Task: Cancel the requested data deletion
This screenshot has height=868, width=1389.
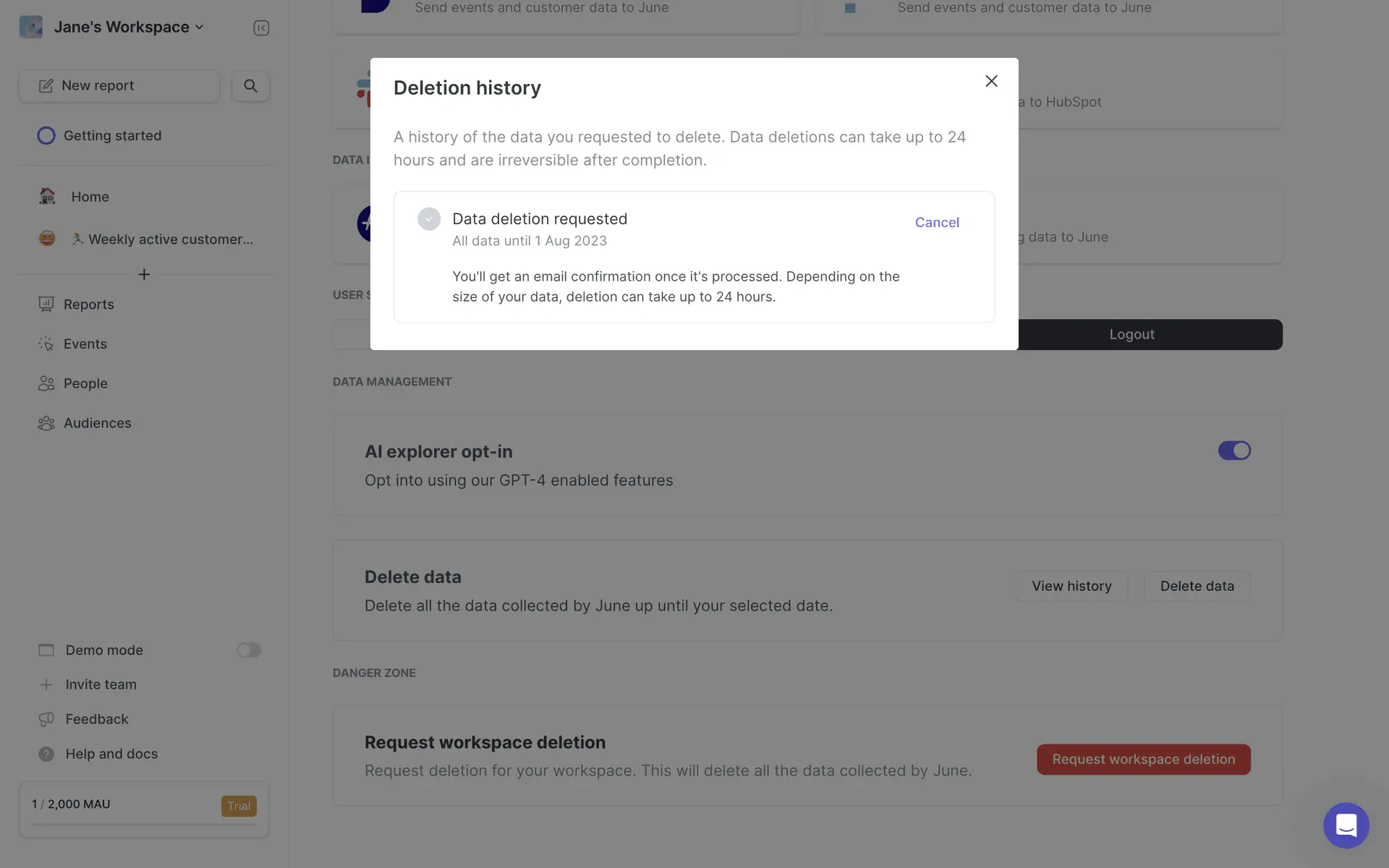Action: (937, 223)
